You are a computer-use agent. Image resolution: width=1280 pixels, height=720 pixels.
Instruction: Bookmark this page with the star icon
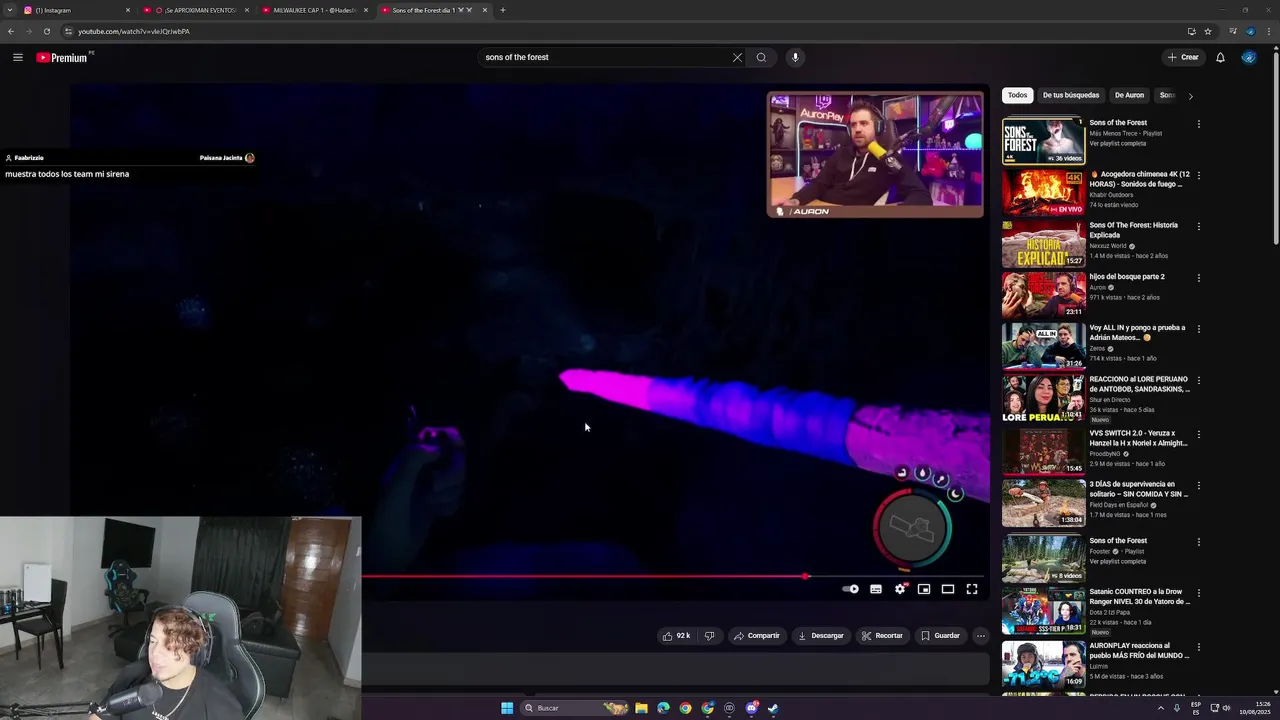tap(1208, 31)
